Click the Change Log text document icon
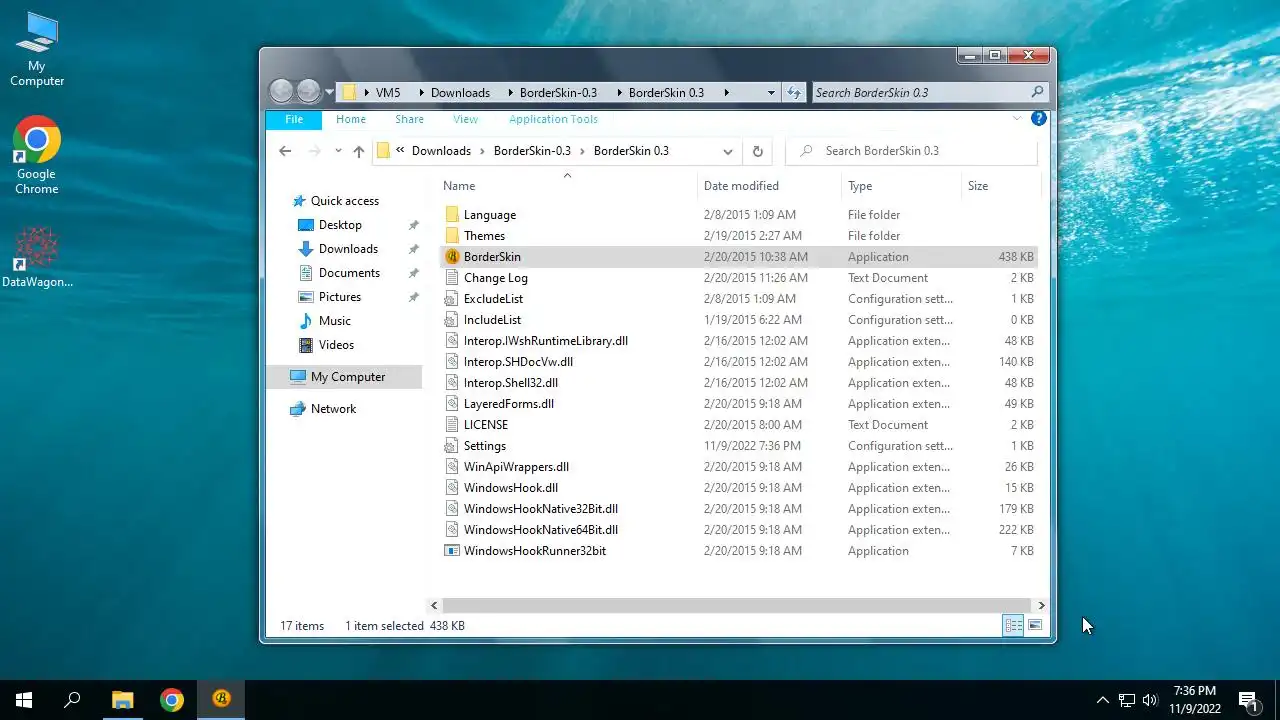Viewport: 1280px width, 720px height. [x=452, y=278]
